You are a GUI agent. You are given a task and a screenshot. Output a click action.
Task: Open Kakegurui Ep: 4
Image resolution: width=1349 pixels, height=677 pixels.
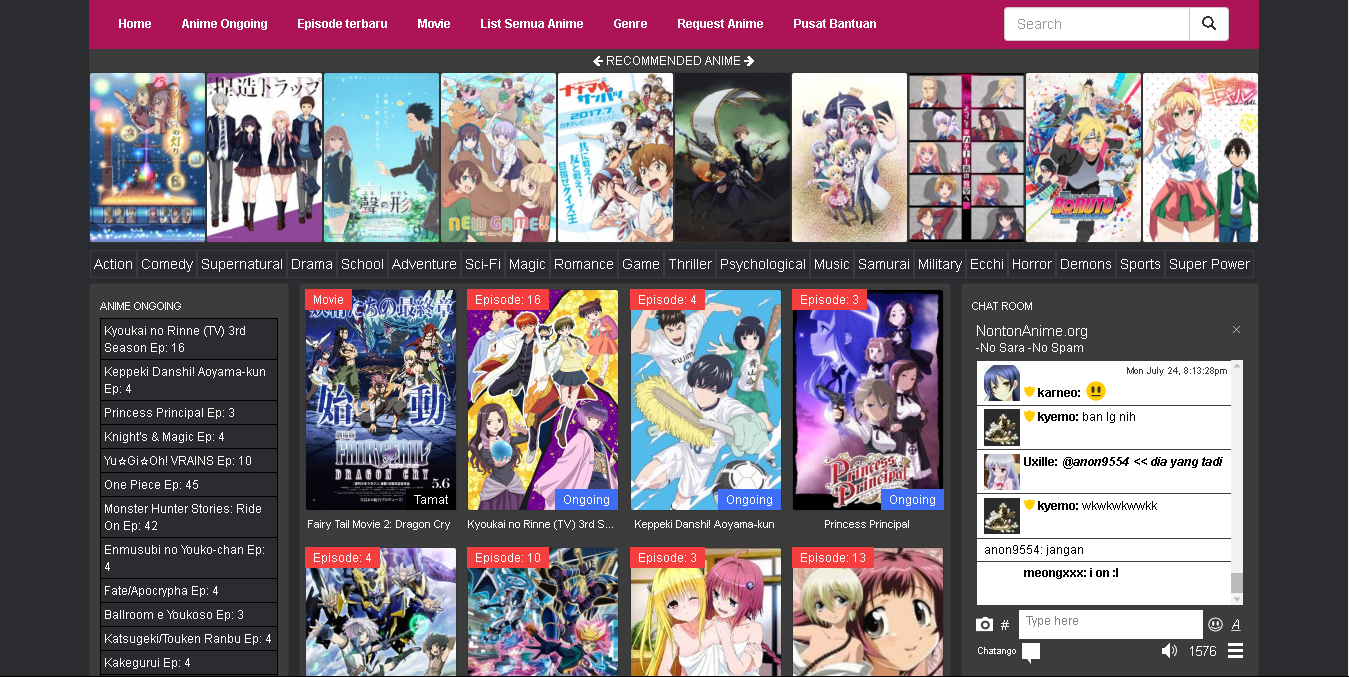(189, 663)
